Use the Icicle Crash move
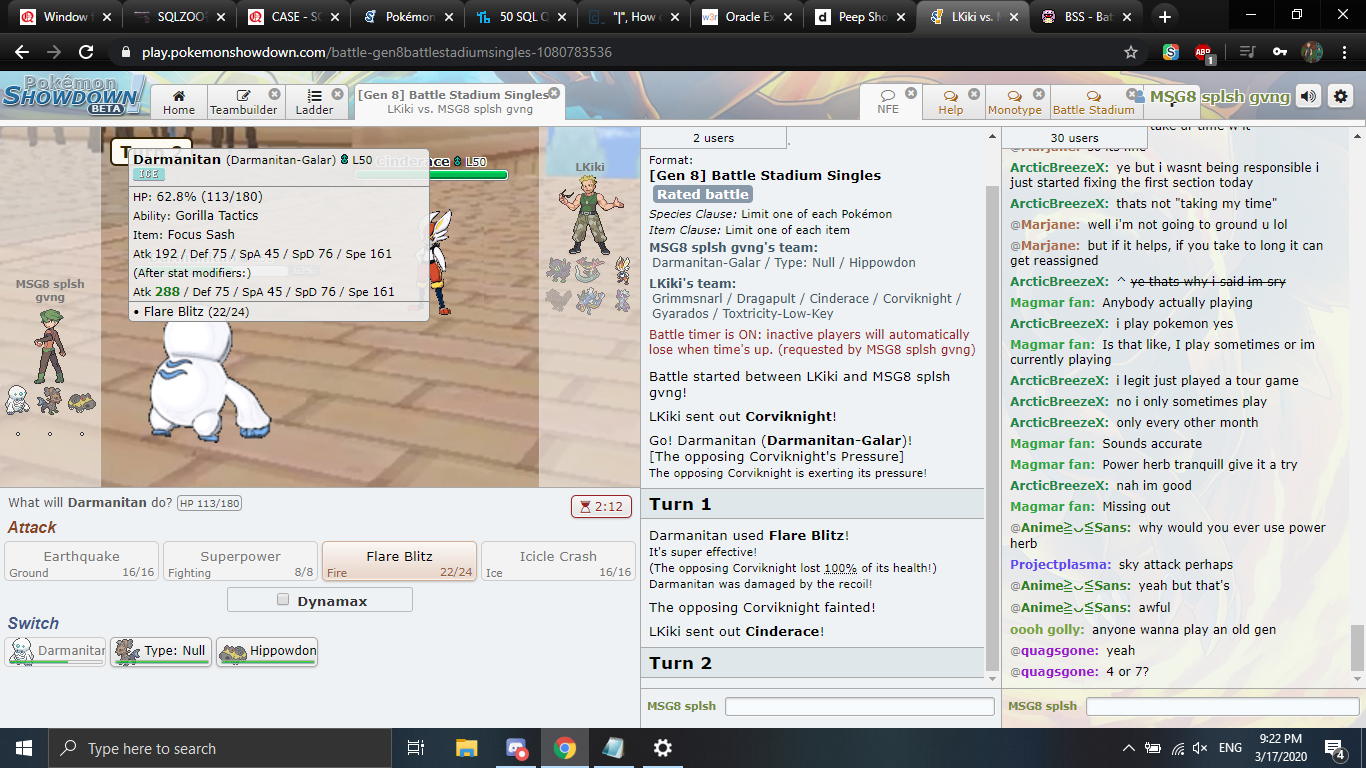Screen dimensions: 1366x768 (557, 561)
